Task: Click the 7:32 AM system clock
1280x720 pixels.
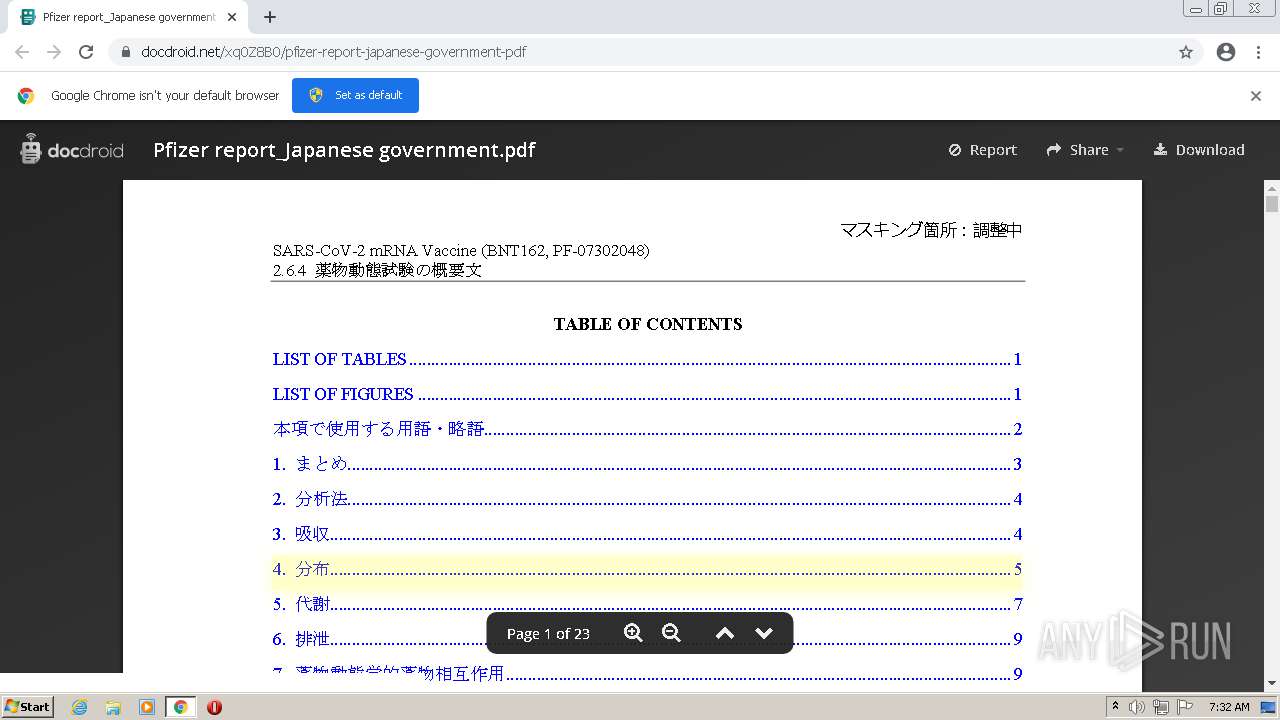Action: coord(1229,707)
